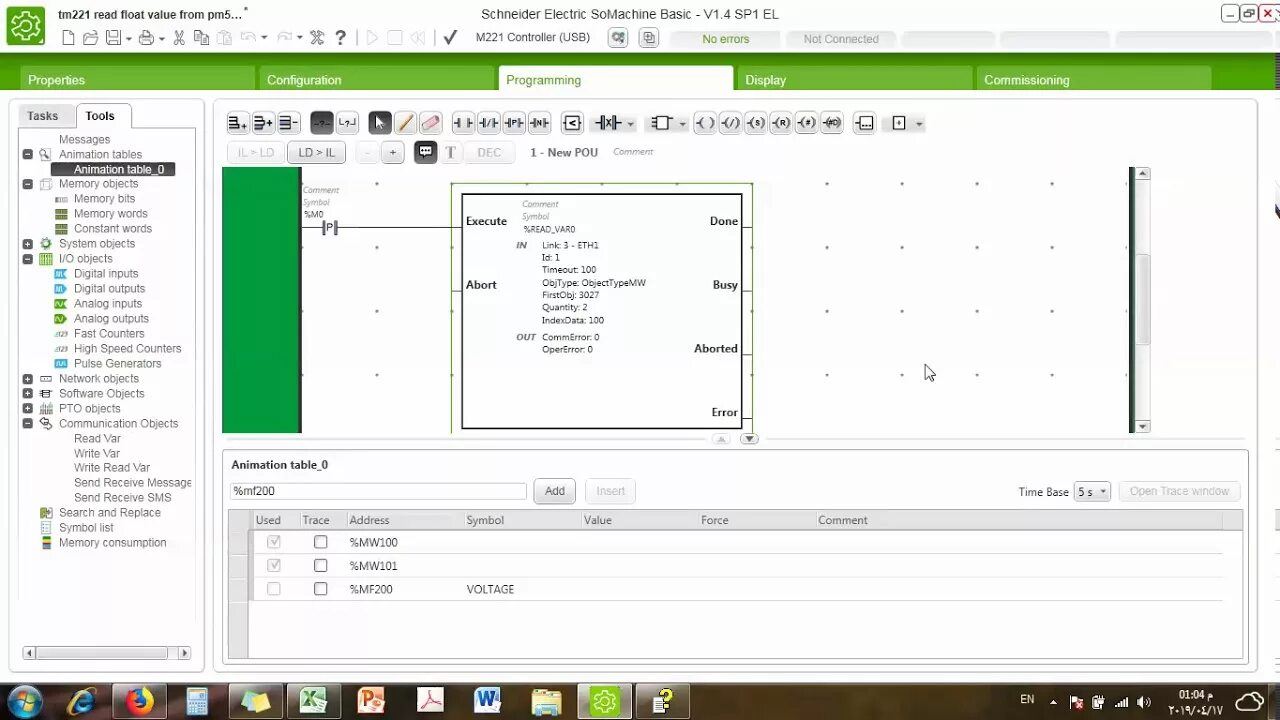Activate the selection pointer tool

click(379, 123)
